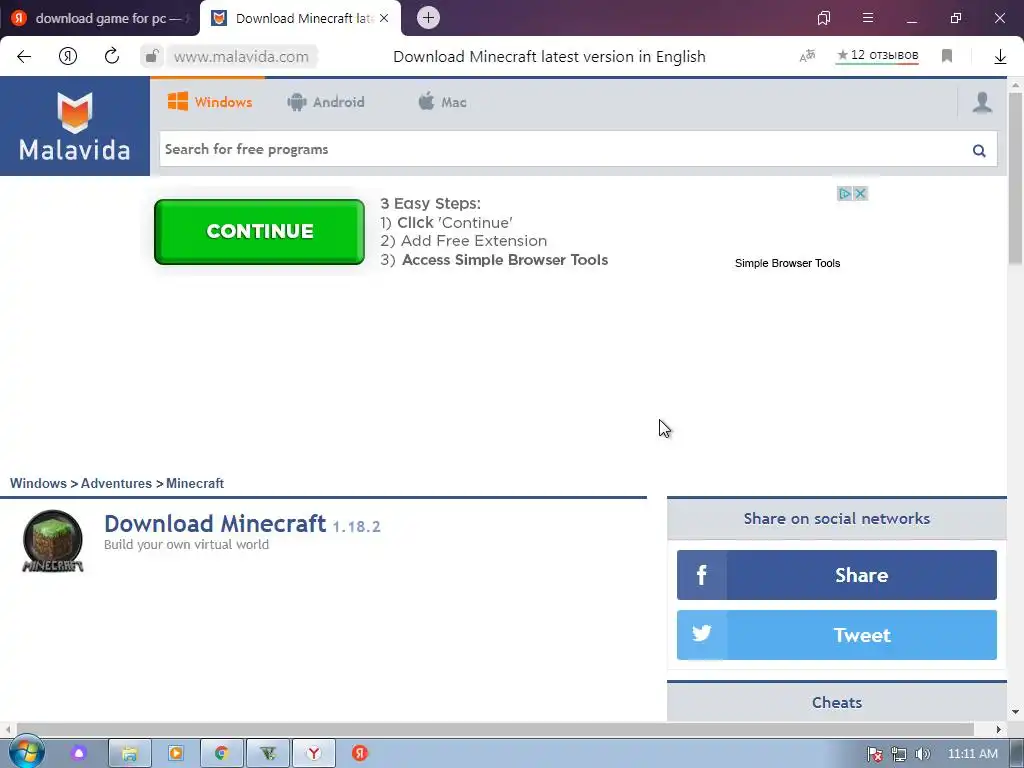Click the Share on social networks header
This screenshot has height=768, width=1024.
(x=837, y=519)
